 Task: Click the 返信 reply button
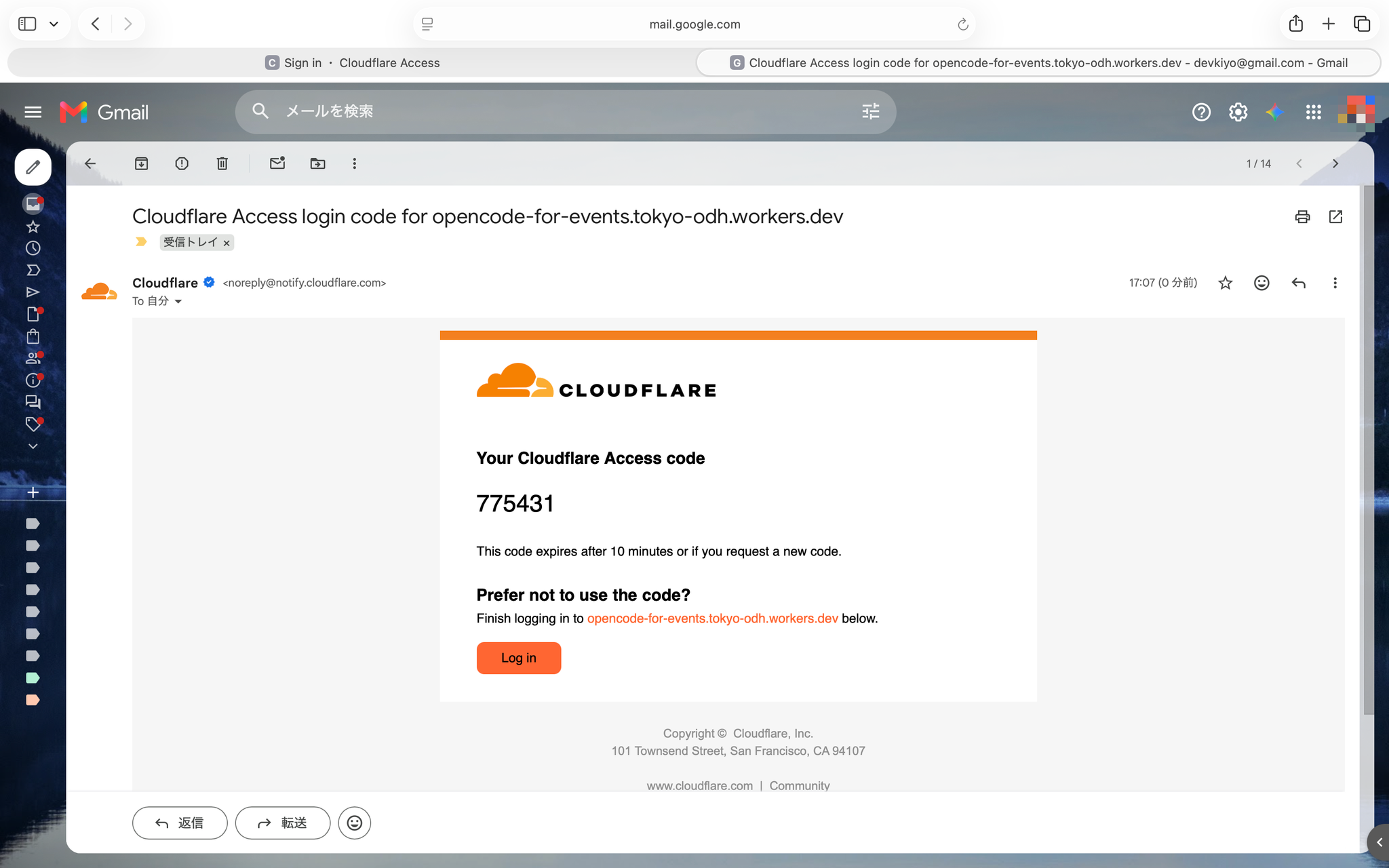tap(180, 823)
